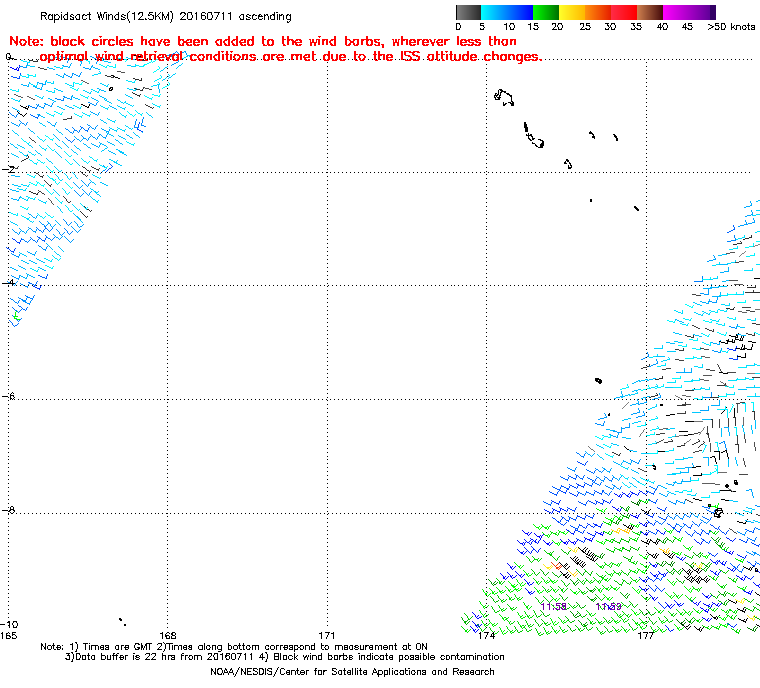Click the legend tick label '25'
Viewport: 760px width, 688px height.
pyautogui.click(x=585, y=27)
